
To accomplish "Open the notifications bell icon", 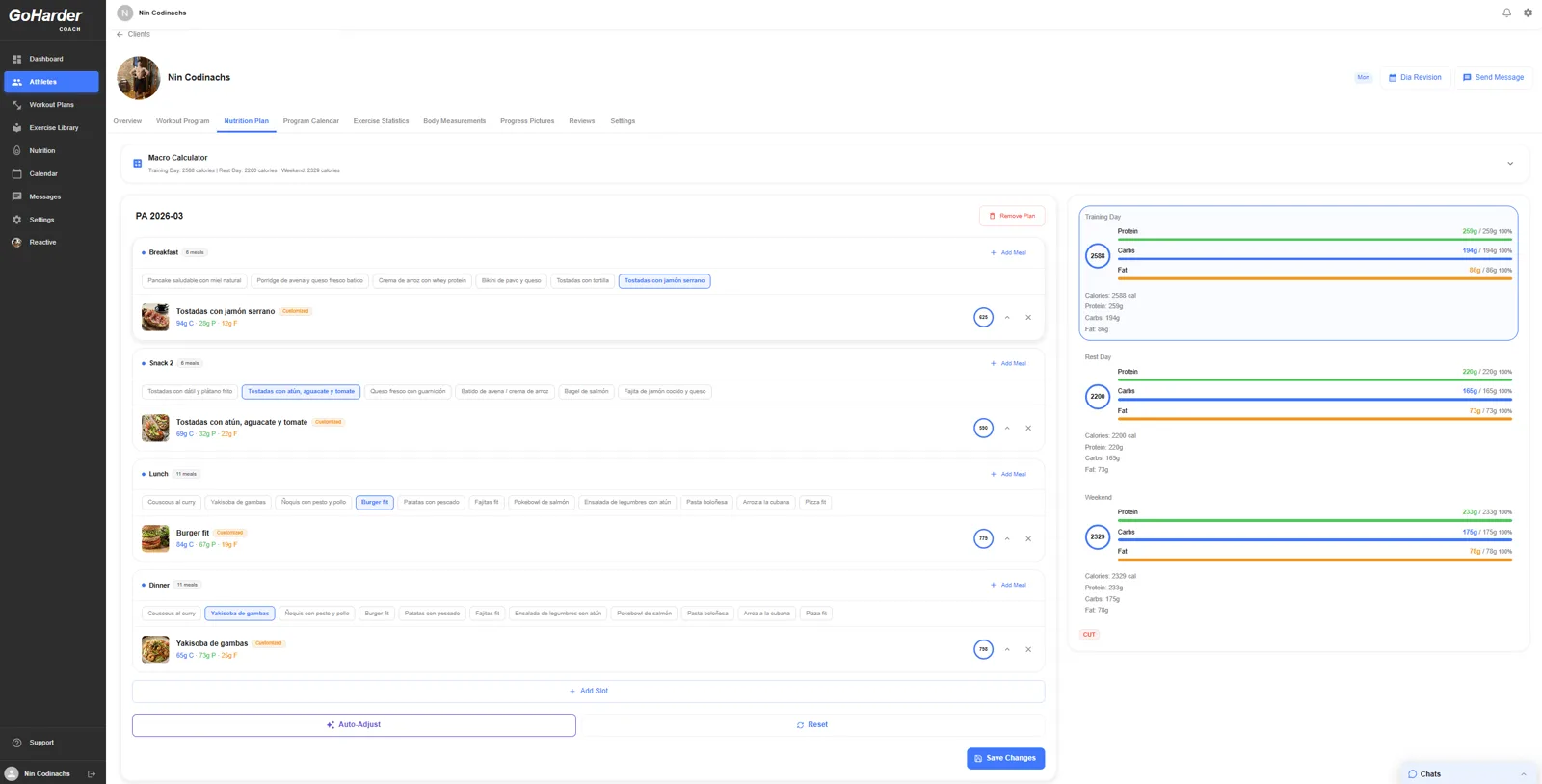I will click(1506, 13).
